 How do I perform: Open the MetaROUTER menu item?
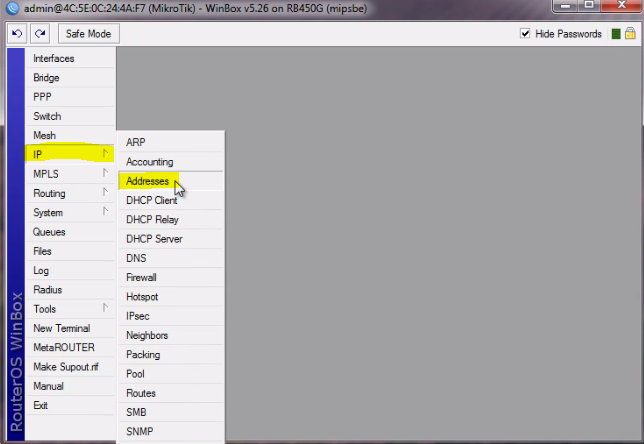tap(70, 347)
